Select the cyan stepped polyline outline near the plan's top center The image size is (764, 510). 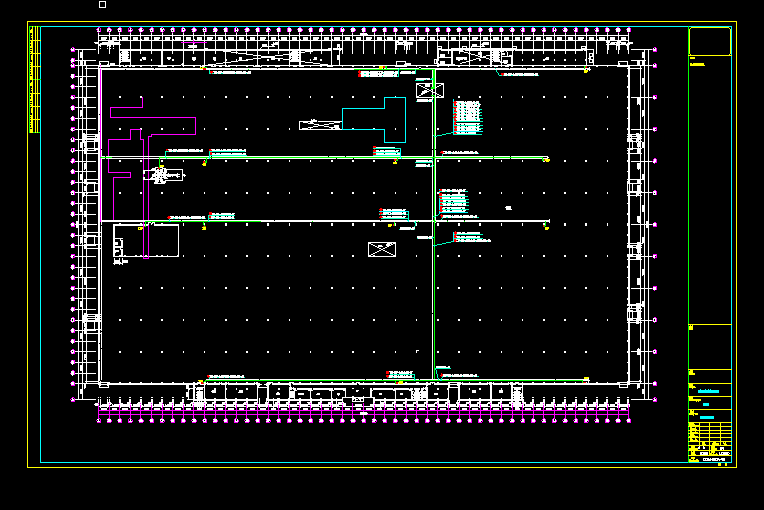[374, 120]
